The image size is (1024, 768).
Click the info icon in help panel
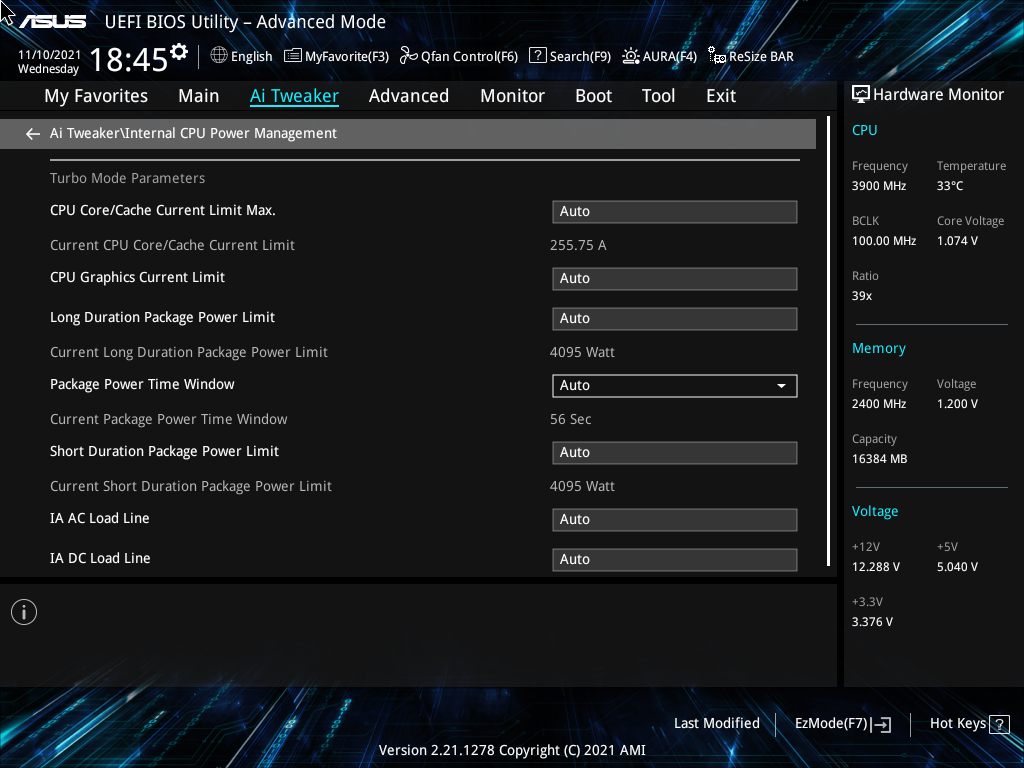(24, 612)
